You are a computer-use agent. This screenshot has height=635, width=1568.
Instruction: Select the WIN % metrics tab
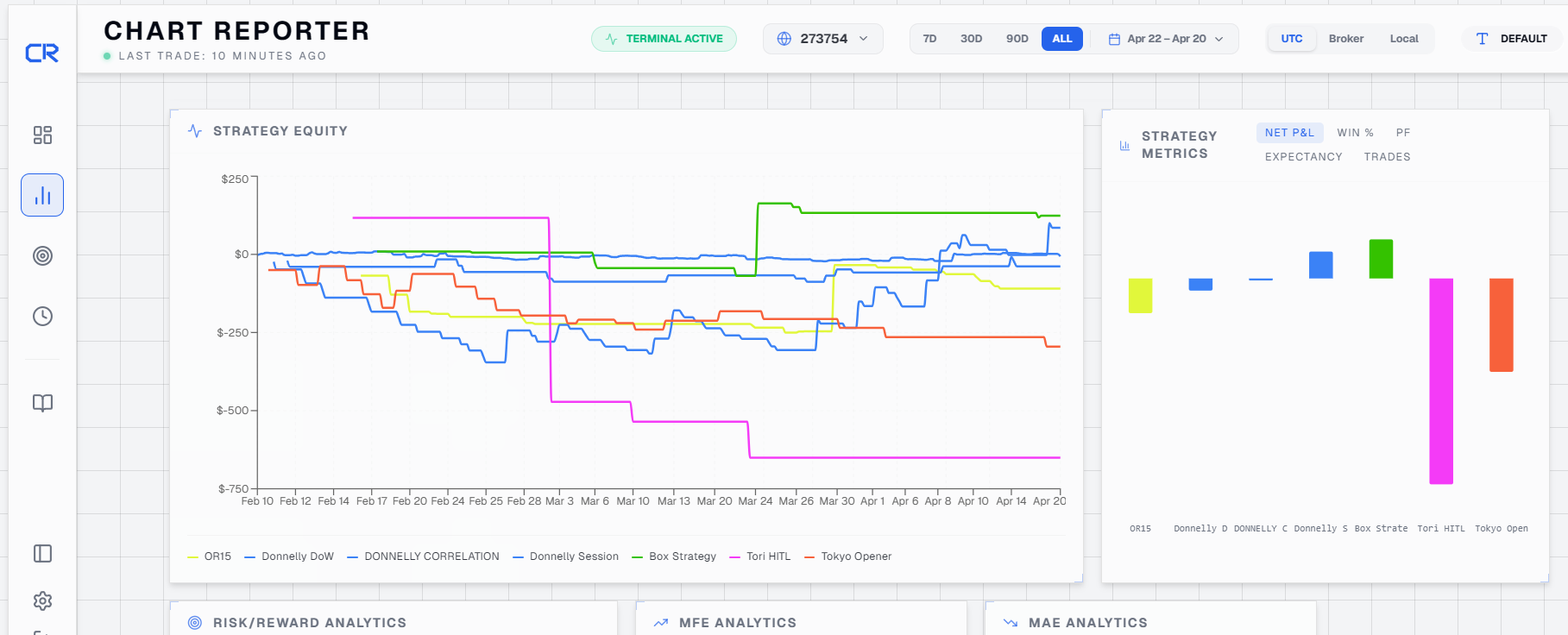click(x=1355, y=133)
